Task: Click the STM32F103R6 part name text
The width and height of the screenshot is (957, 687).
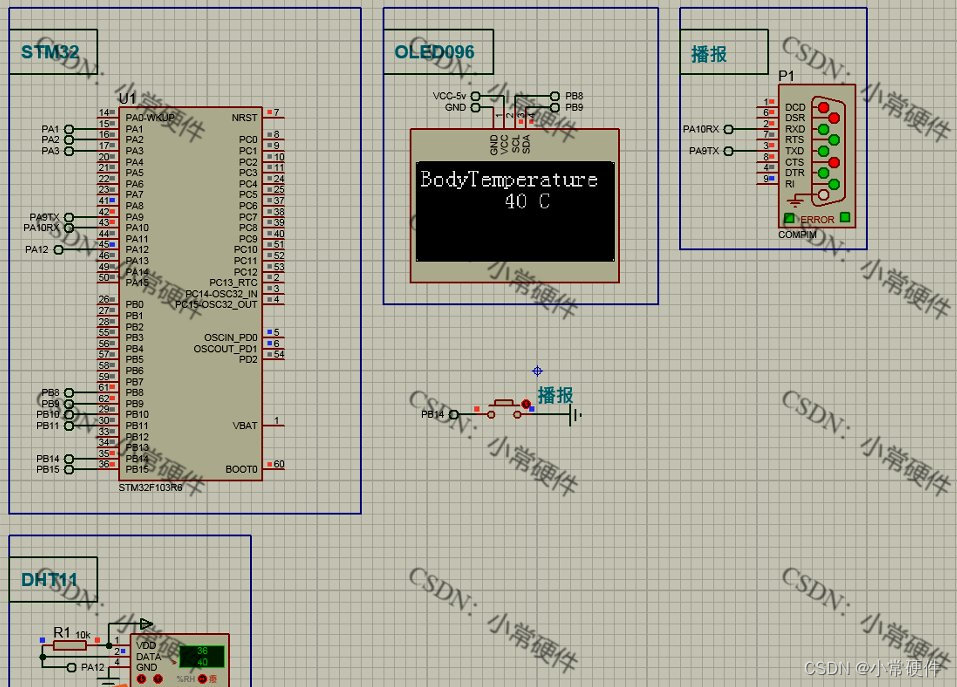Action: [x=150, y=487]
